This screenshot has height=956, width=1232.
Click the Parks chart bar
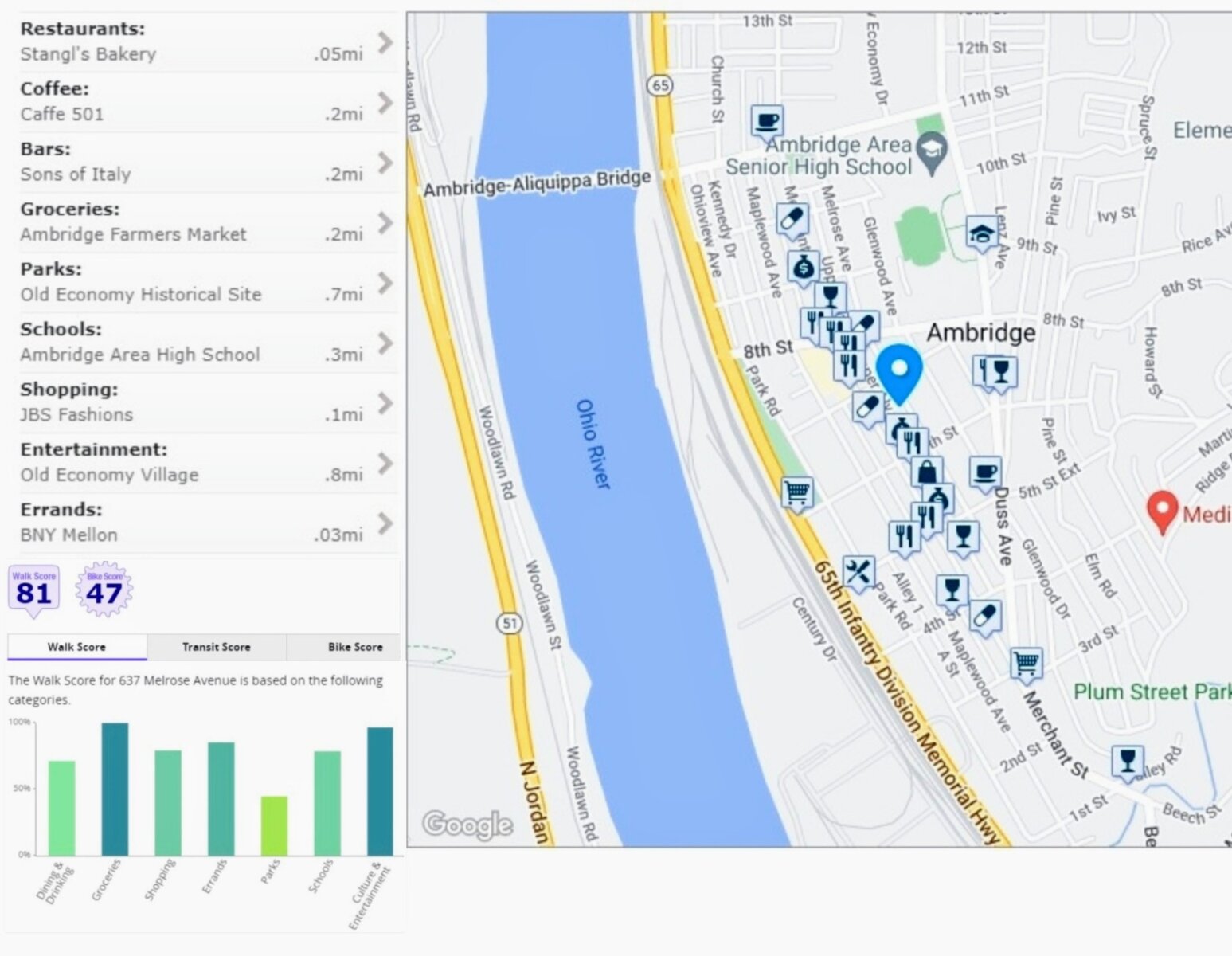274,825
